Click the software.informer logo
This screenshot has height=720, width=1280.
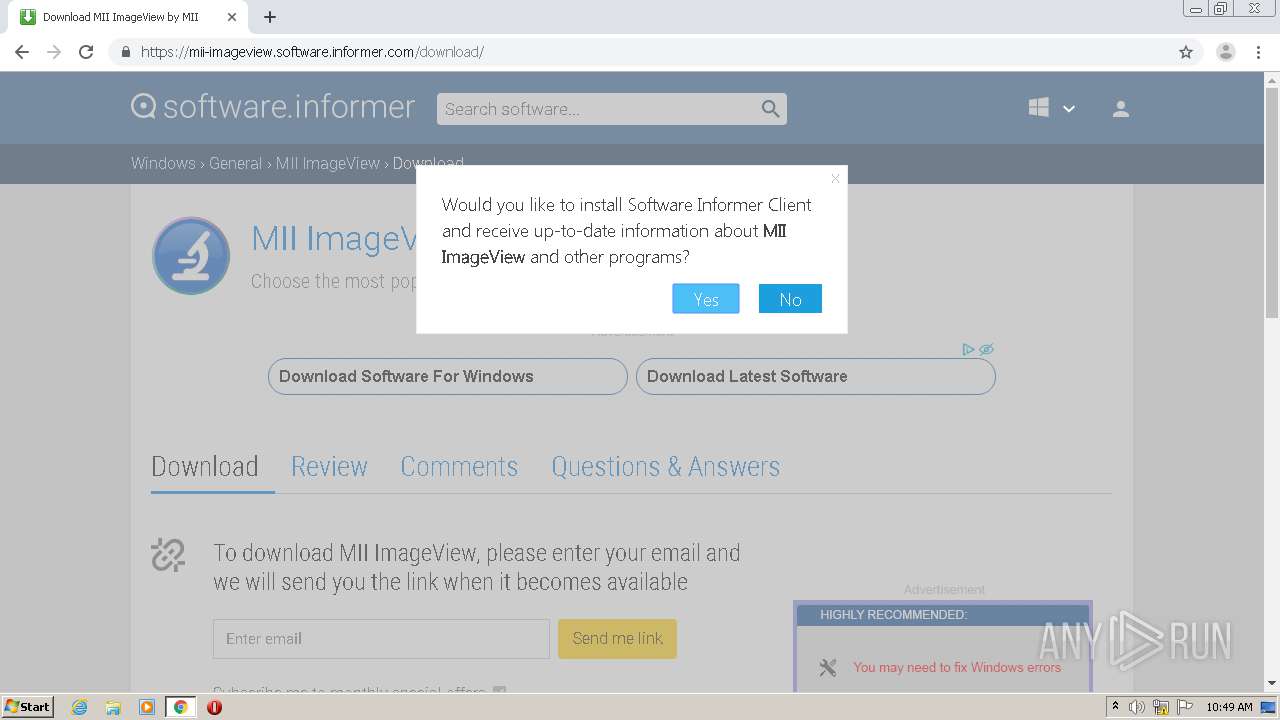273,107
